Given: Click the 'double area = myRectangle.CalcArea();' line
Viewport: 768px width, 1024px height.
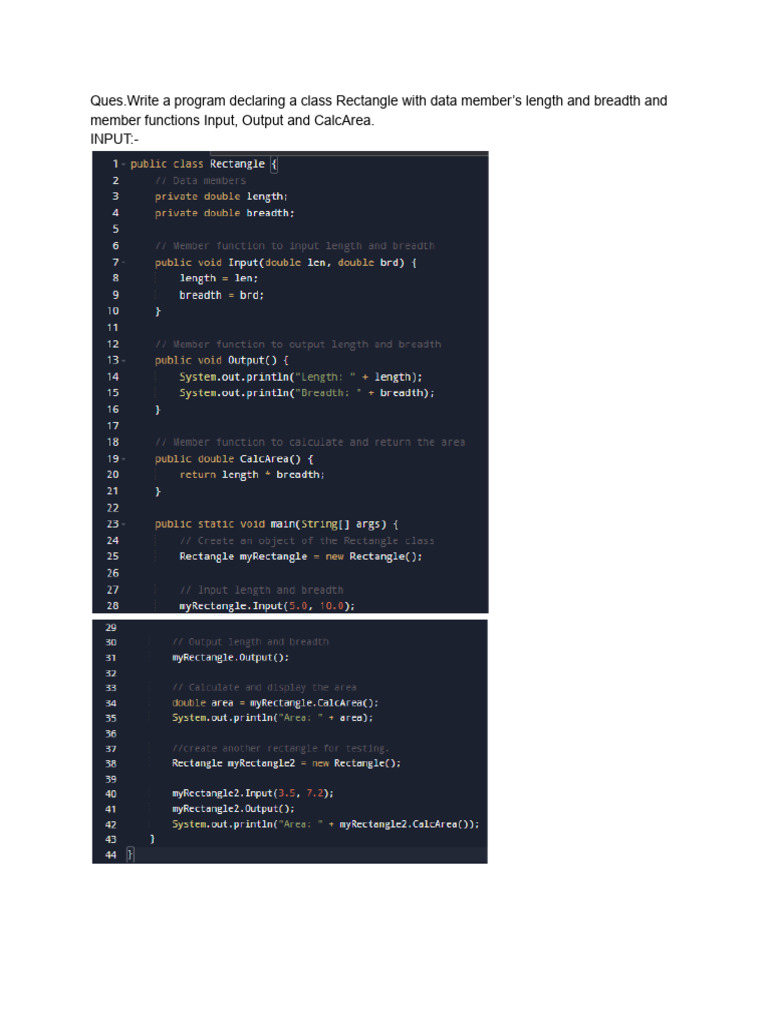Looking at the screenshot, I should point(275,703).
